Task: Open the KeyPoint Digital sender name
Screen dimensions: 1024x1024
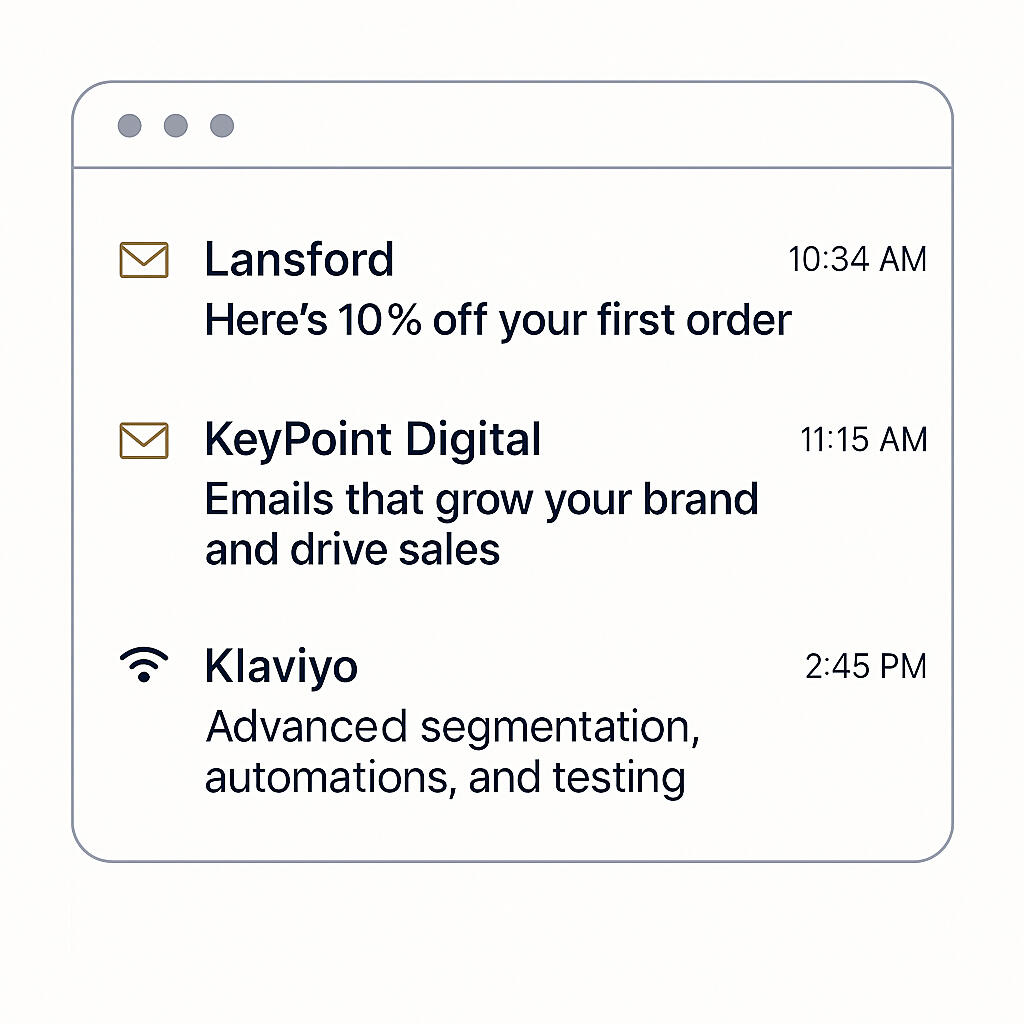Action: (373, 439)
